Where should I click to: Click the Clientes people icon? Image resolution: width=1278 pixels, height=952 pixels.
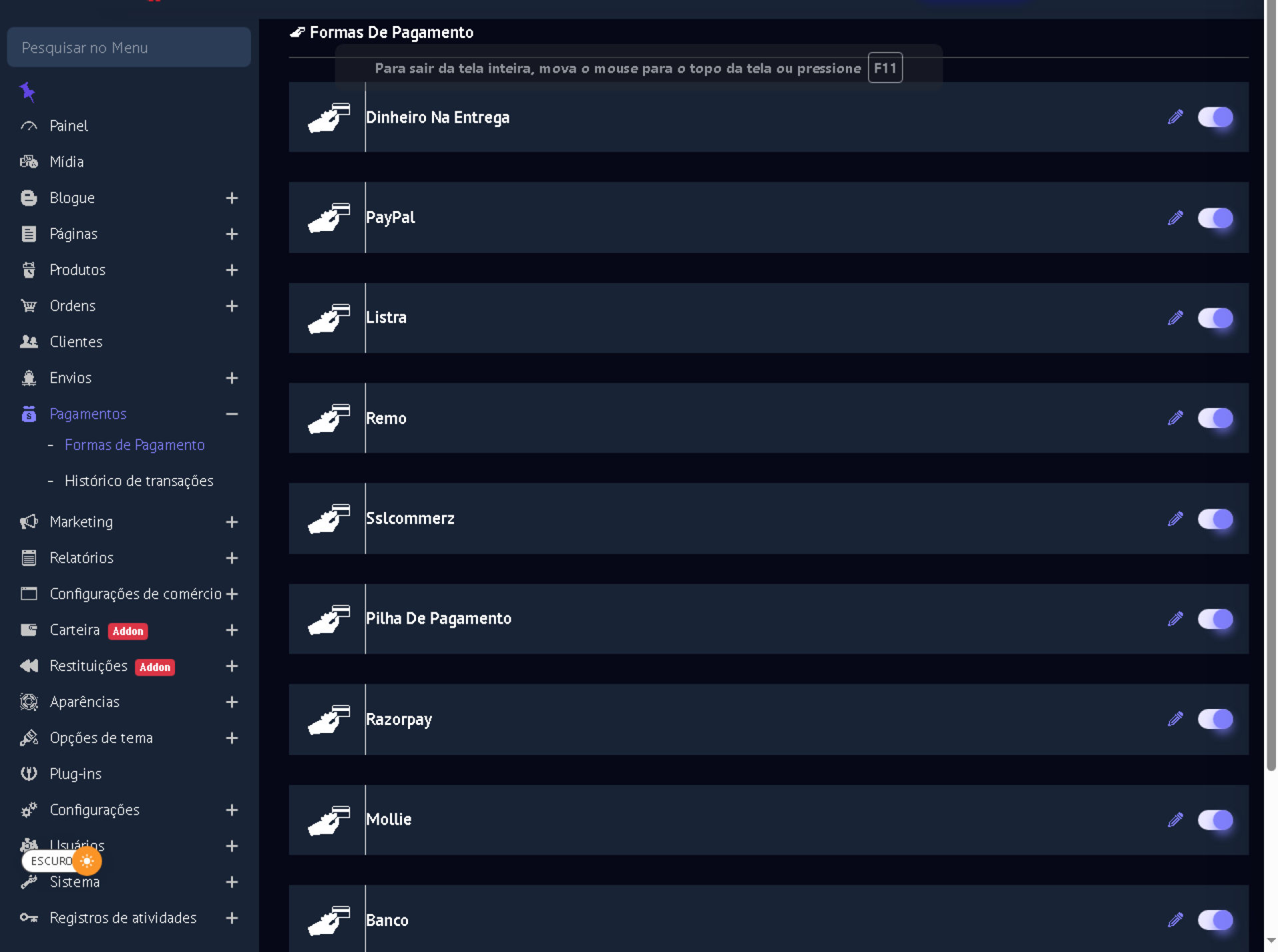(x=29, y=342)
